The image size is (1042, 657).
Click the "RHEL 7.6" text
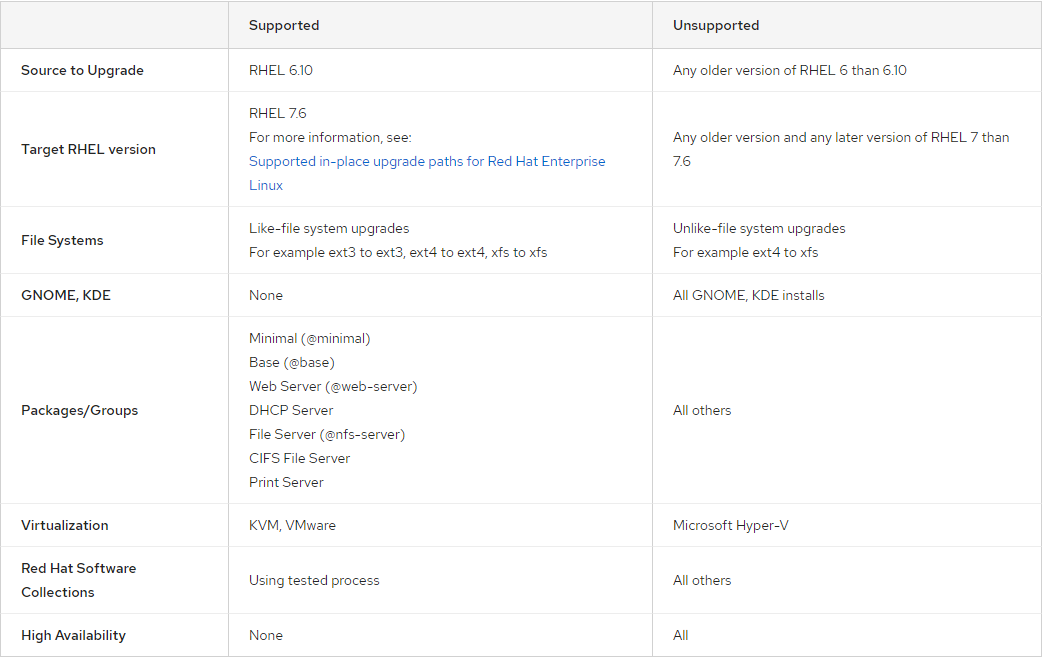pos(278,114)
